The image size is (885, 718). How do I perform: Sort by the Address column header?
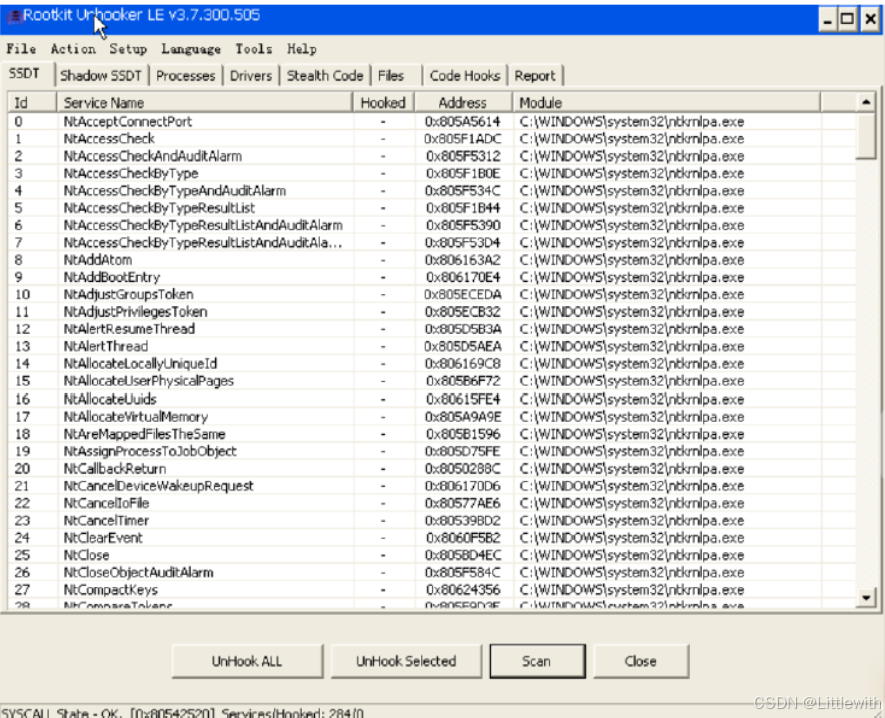pos(463,103)
